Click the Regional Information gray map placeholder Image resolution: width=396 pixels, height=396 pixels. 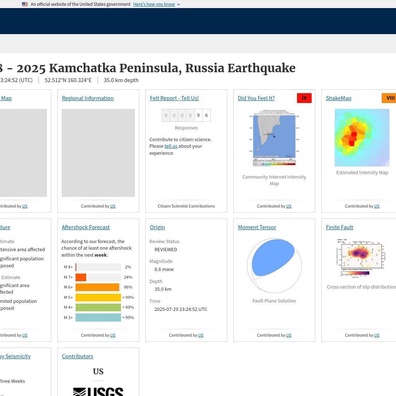tap(98, 153)
